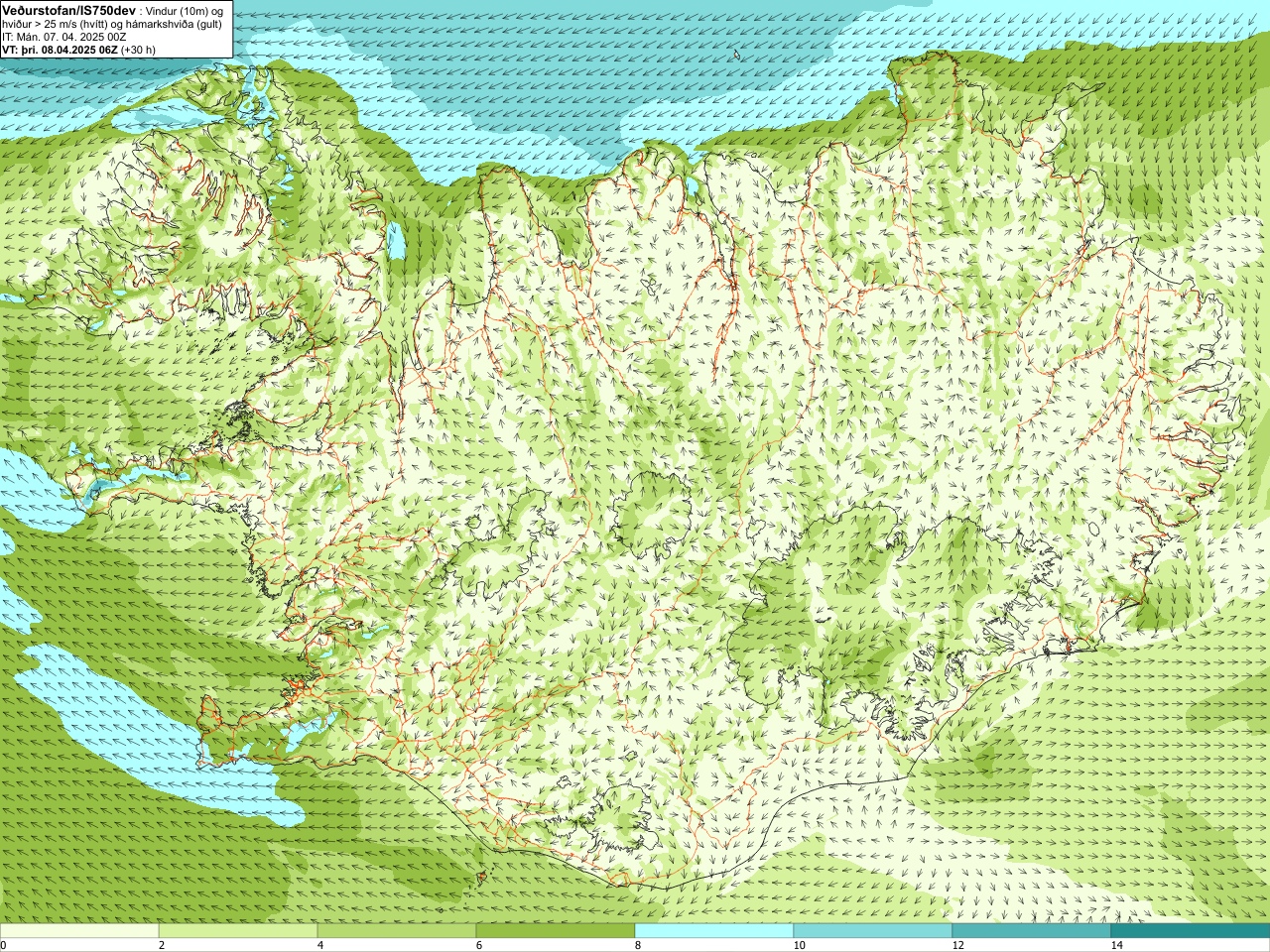
Task: Click the 'IT: Mán. 07. 04. 2025 00Z' line
Action: (x=64, y=37)
